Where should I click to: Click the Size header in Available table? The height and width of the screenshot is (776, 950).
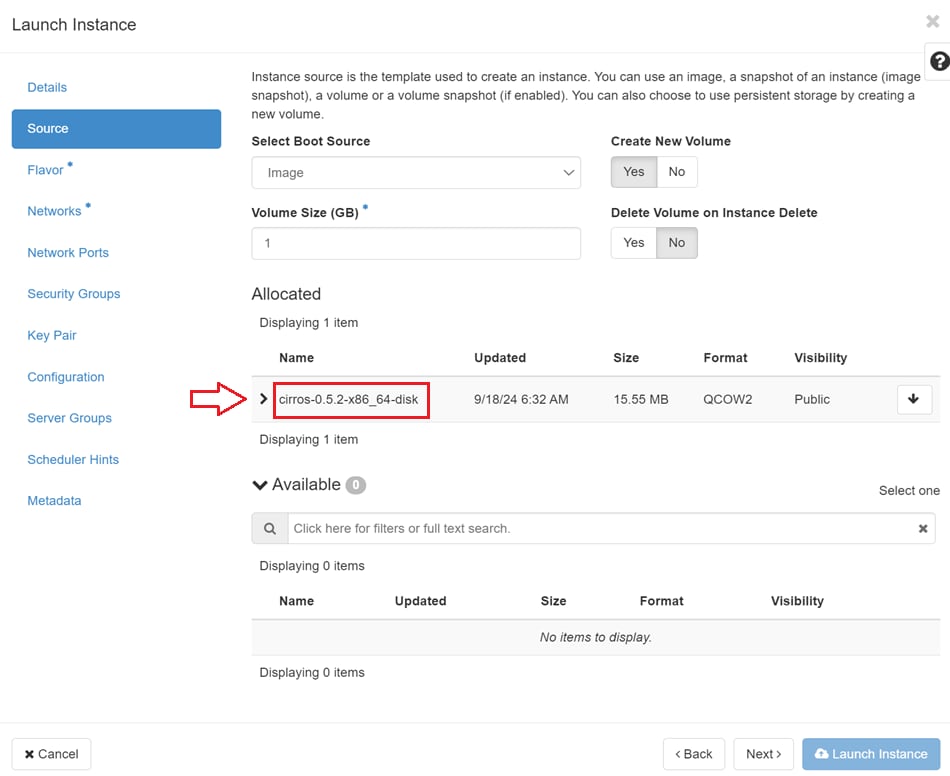[553, 601]
